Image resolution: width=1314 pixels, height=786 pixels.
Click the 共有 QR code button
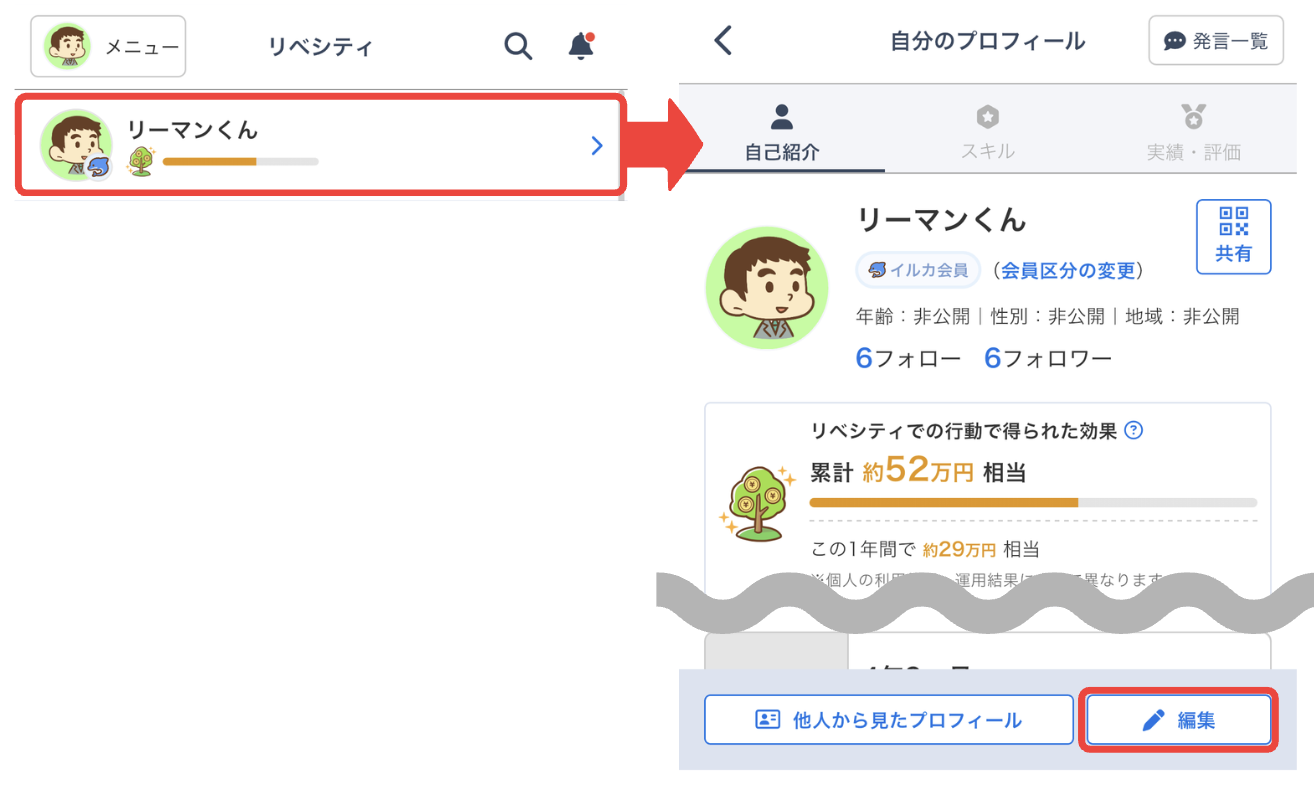point(1233,237)
